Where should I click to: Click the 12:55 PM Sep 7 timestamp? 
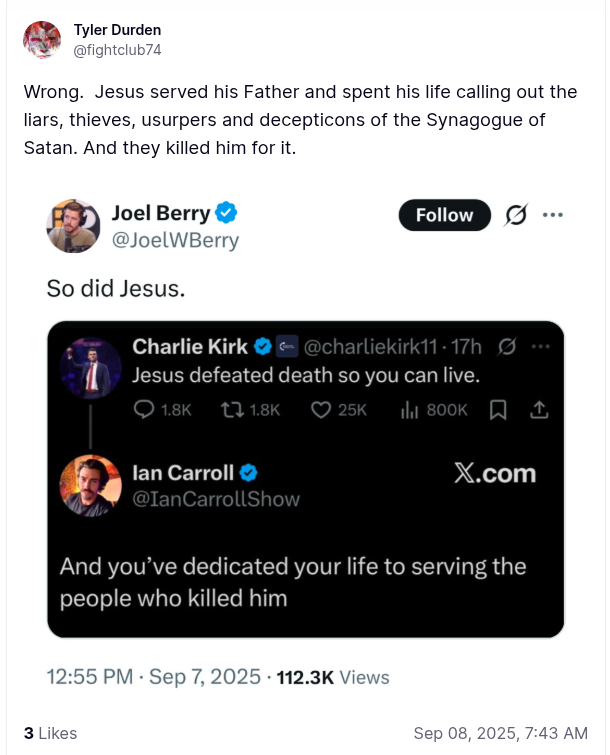pyautogui.click(x=153, y=677)
